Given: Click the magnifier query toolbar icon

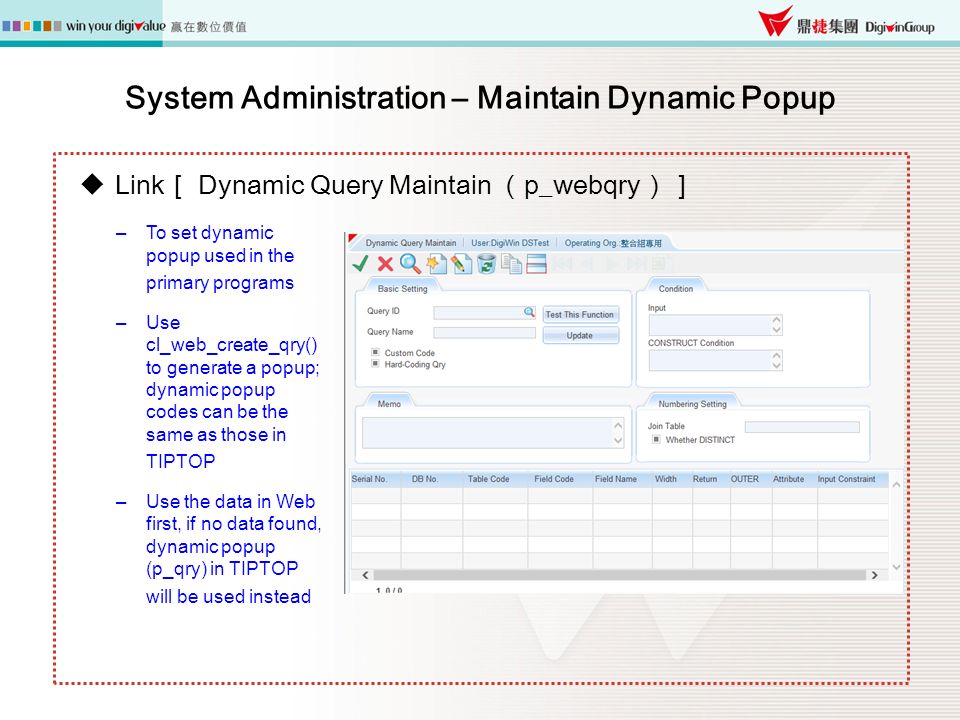Looking at the screenshot, I should (x=410, y=264).
